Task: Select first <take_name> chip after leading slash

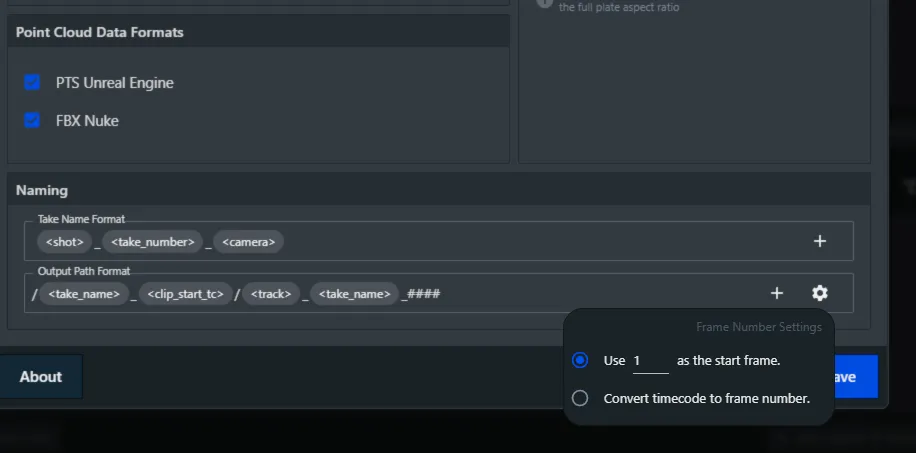Action: coord(84,294)
